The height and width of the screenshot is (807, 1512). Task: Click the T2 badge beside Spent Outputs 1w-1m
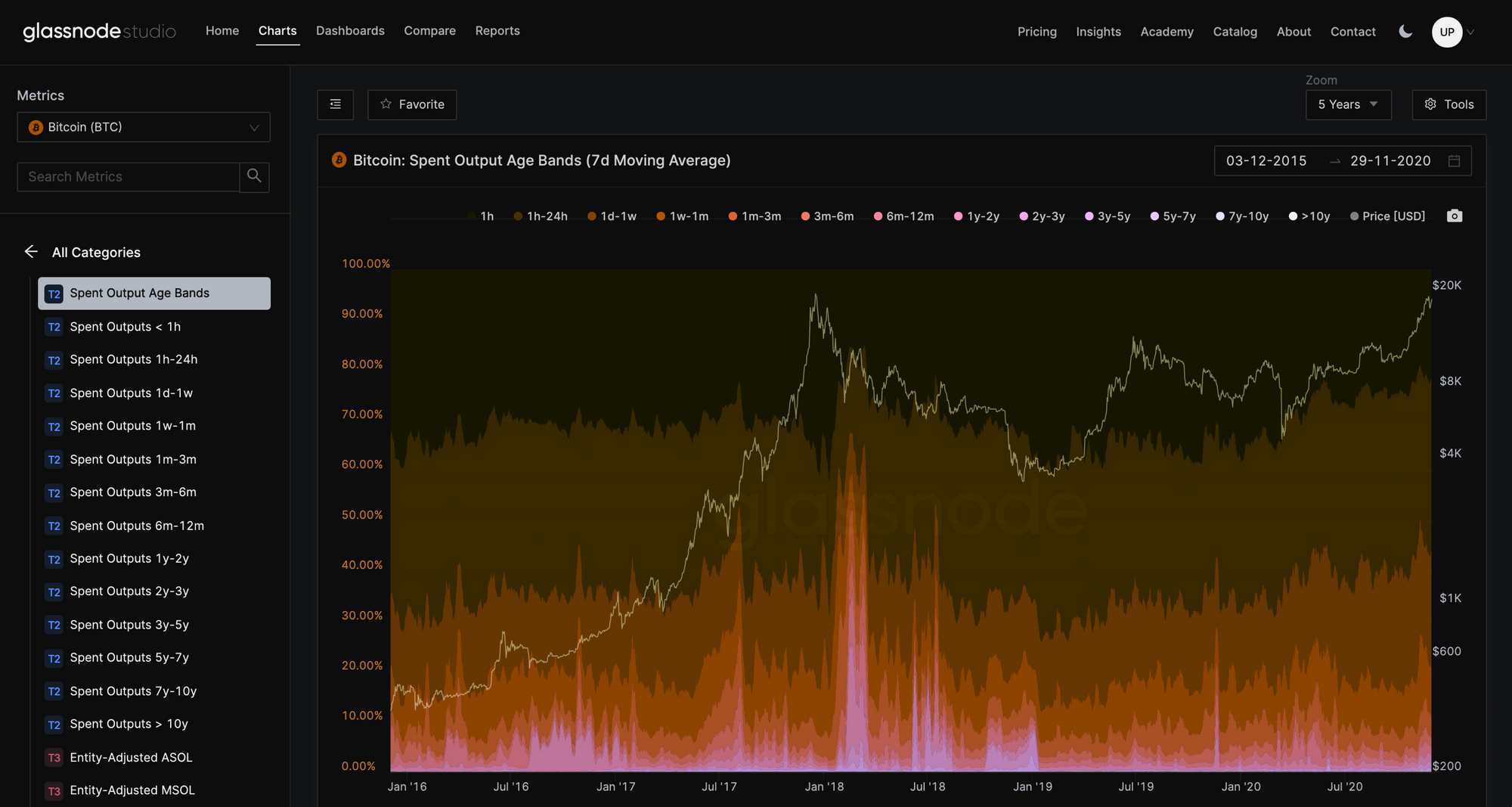click(54, 427)
